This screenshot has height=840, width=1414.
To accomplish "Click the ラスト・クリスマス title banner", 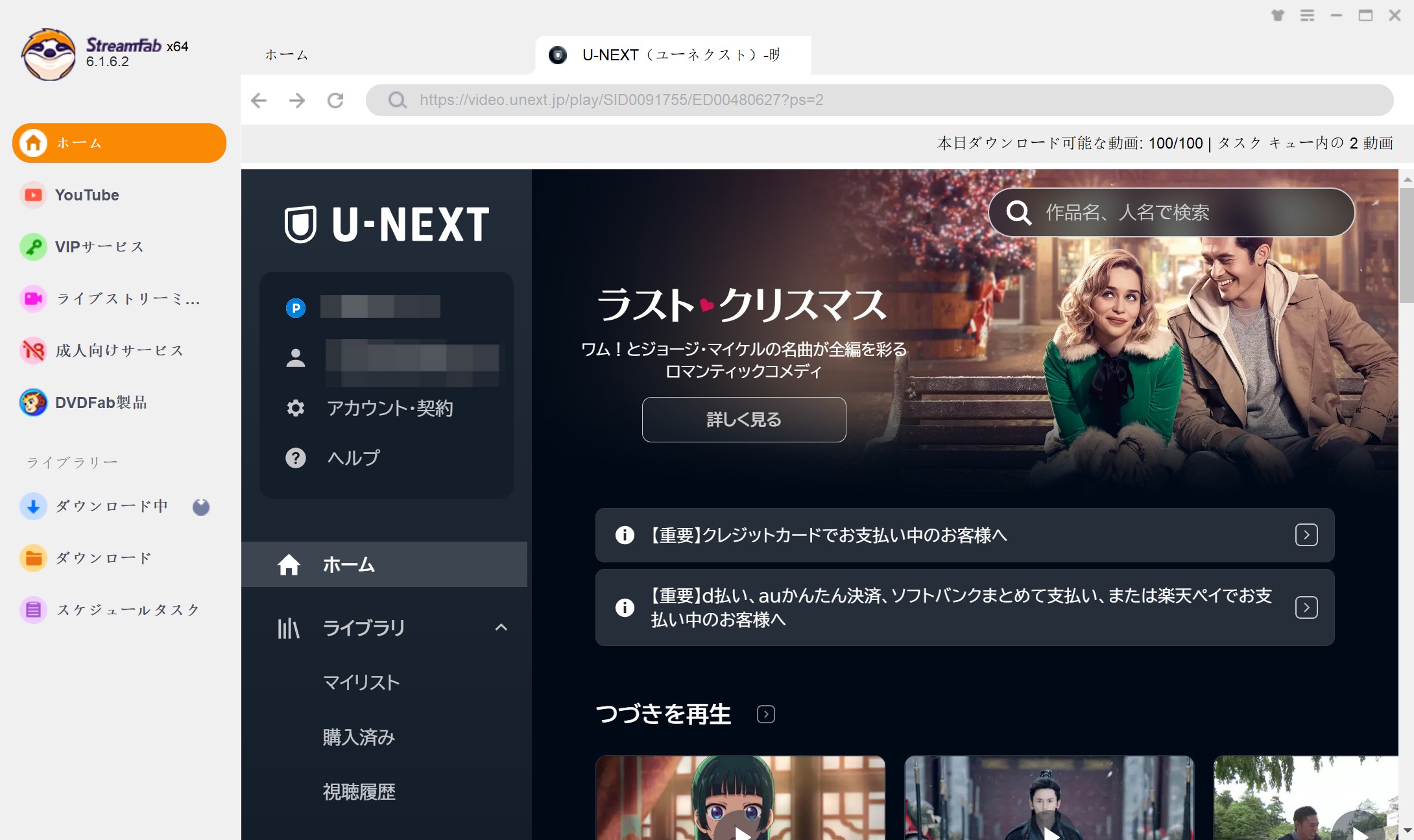I will 742,305.
